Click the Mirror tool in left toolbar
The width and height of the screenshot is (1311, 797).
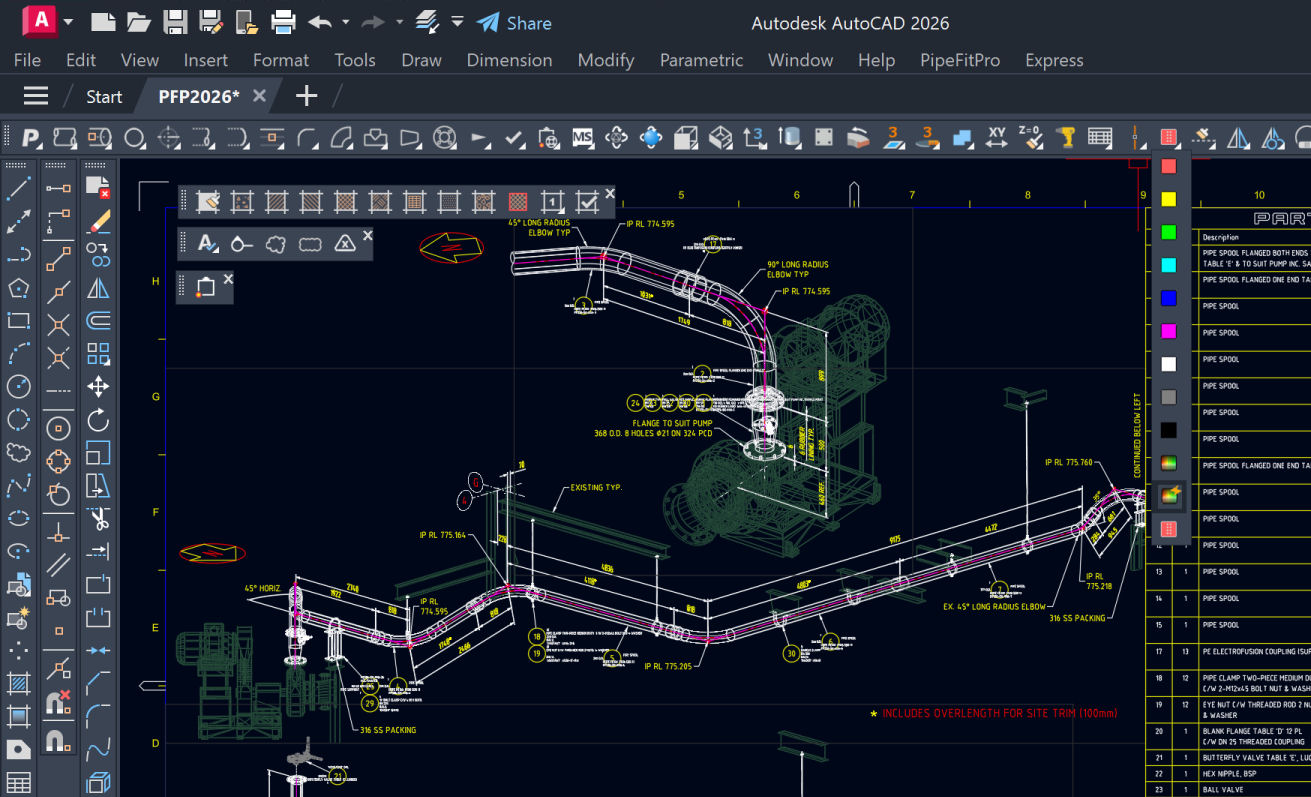[x=98, y=288]
